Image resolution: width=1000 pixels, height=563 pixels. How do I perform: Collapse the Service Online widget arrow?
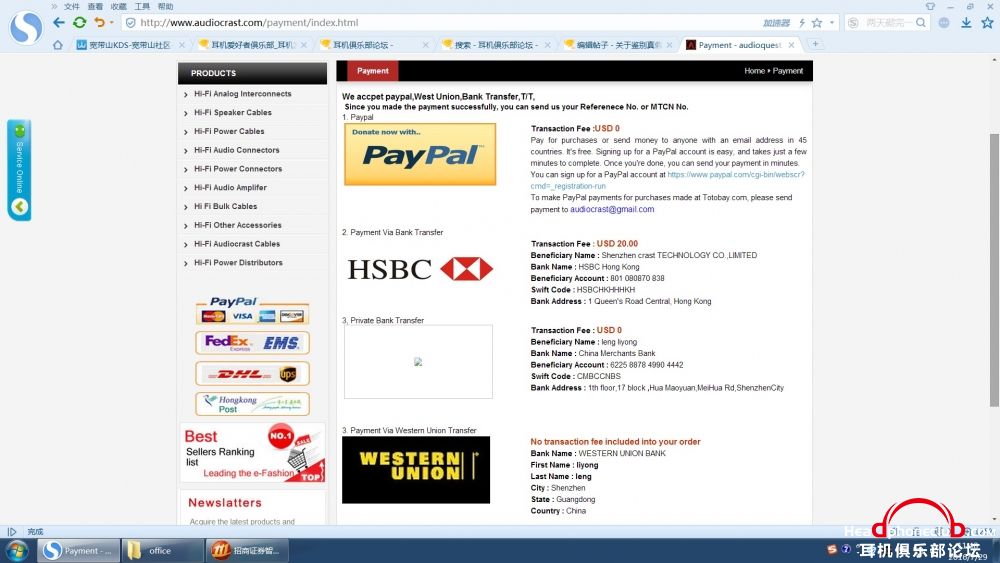[19, 207]
